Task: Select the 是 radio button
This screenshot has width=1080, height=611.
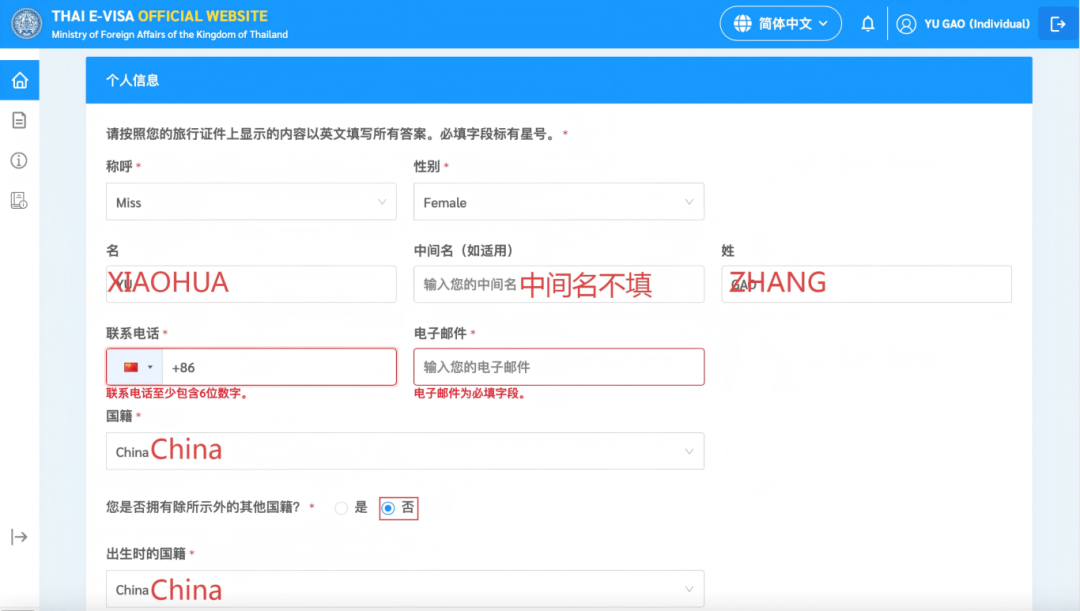Action: 342,508
